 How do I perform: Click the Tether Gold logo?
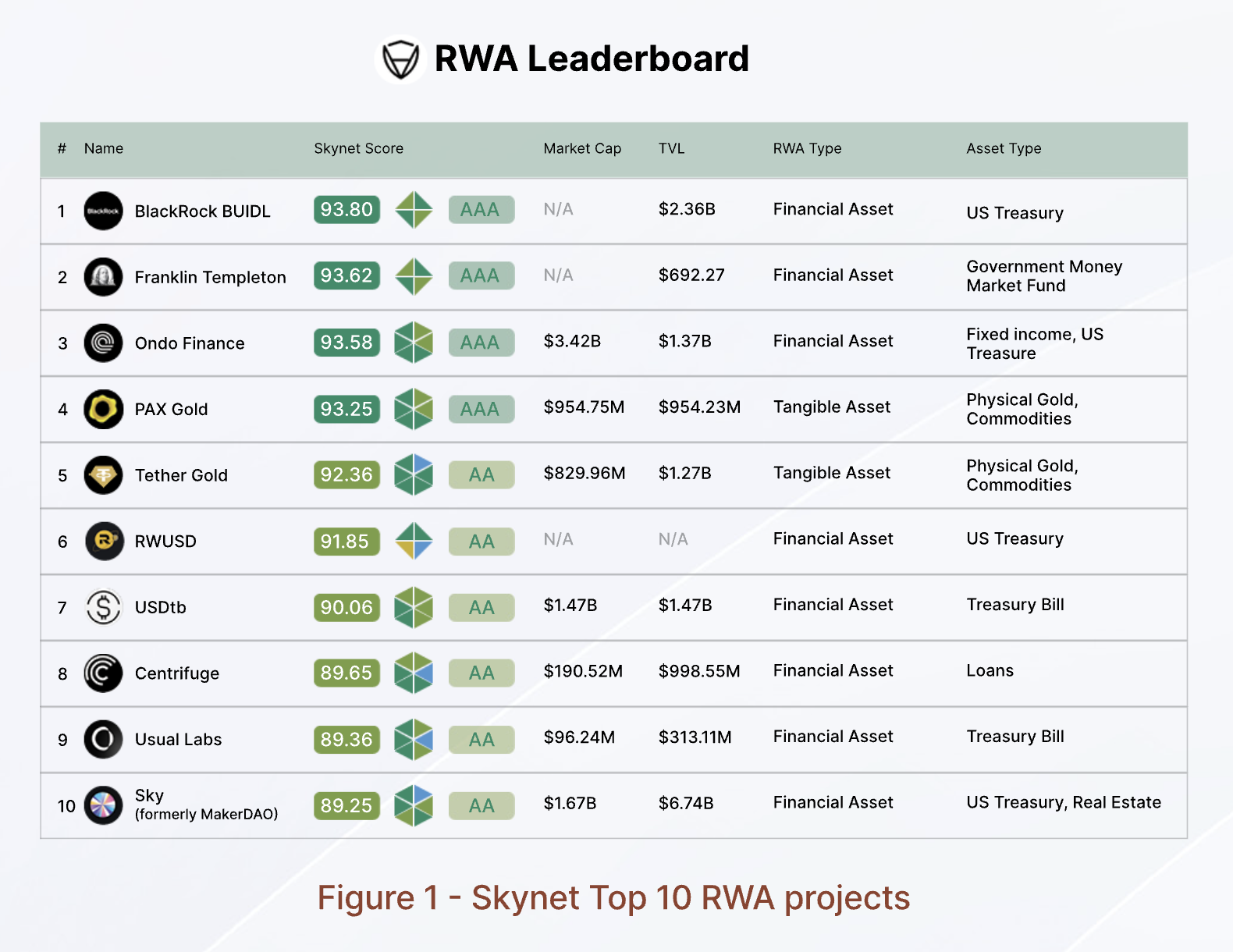103,475
